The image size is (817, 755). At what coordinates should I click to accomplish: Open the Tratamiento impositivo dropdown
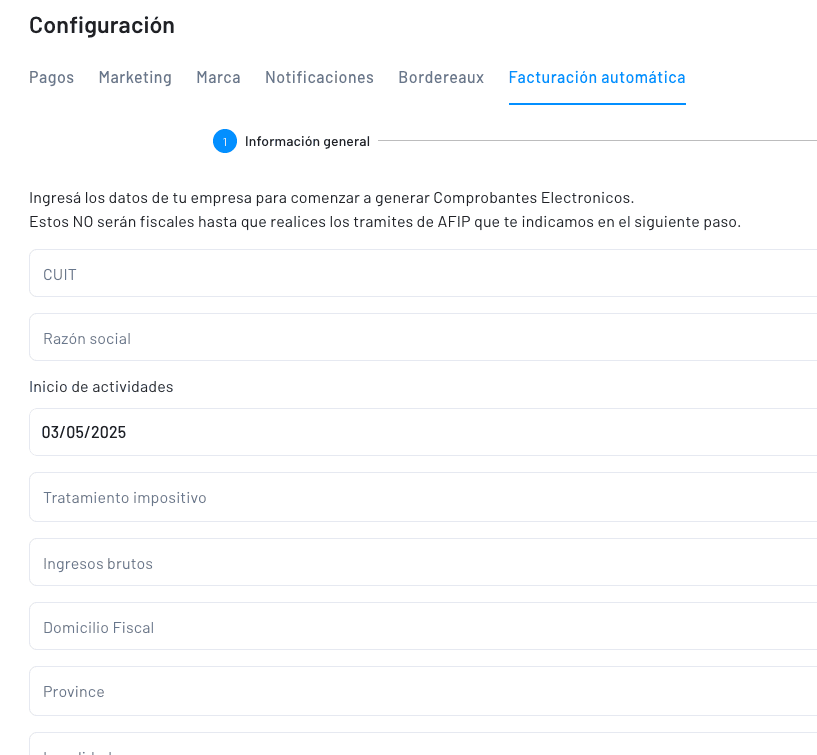pos(420,497)
